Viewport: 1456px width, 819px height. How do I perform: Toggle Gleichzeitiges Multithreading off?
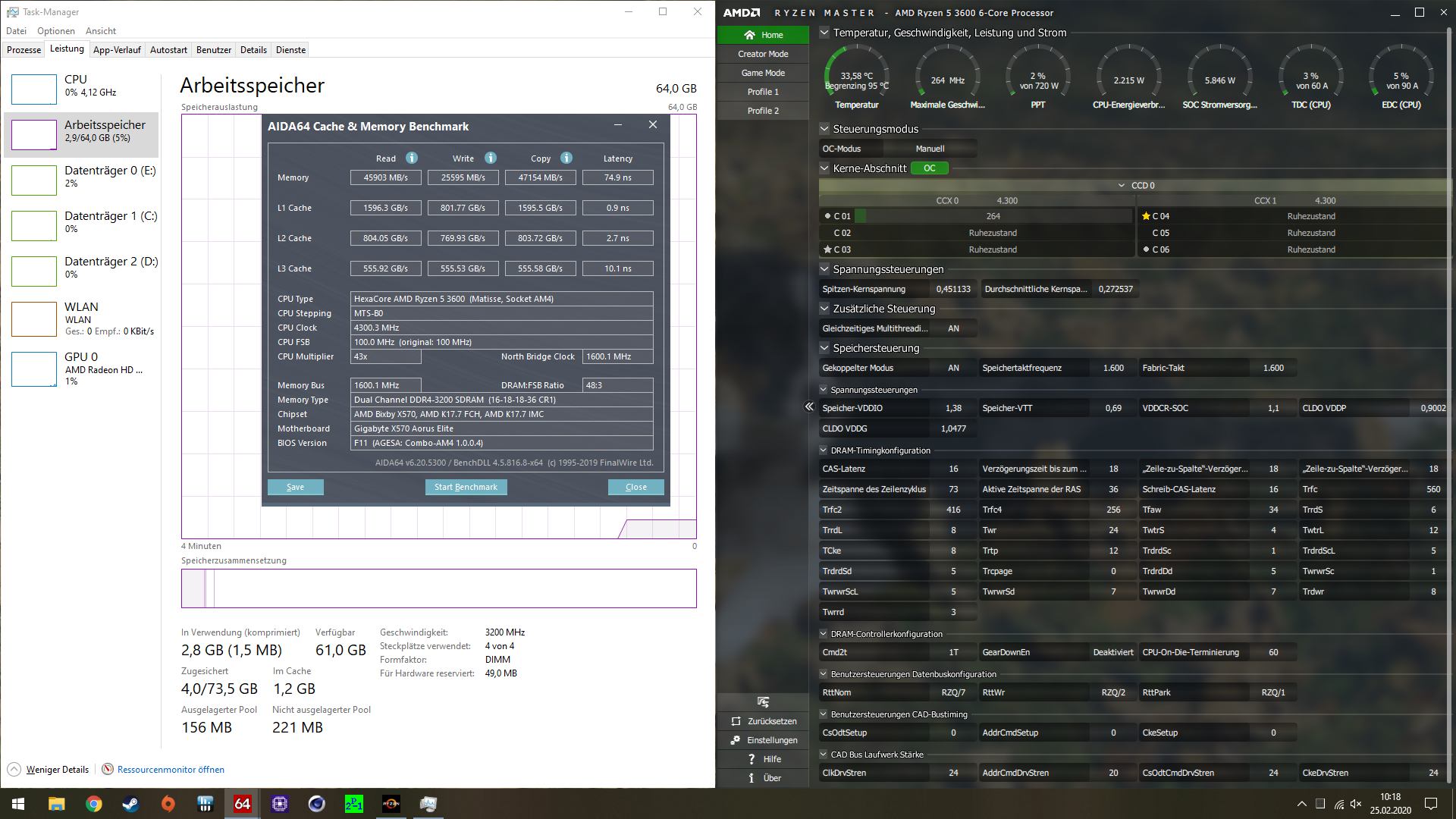tap(954, 328)
